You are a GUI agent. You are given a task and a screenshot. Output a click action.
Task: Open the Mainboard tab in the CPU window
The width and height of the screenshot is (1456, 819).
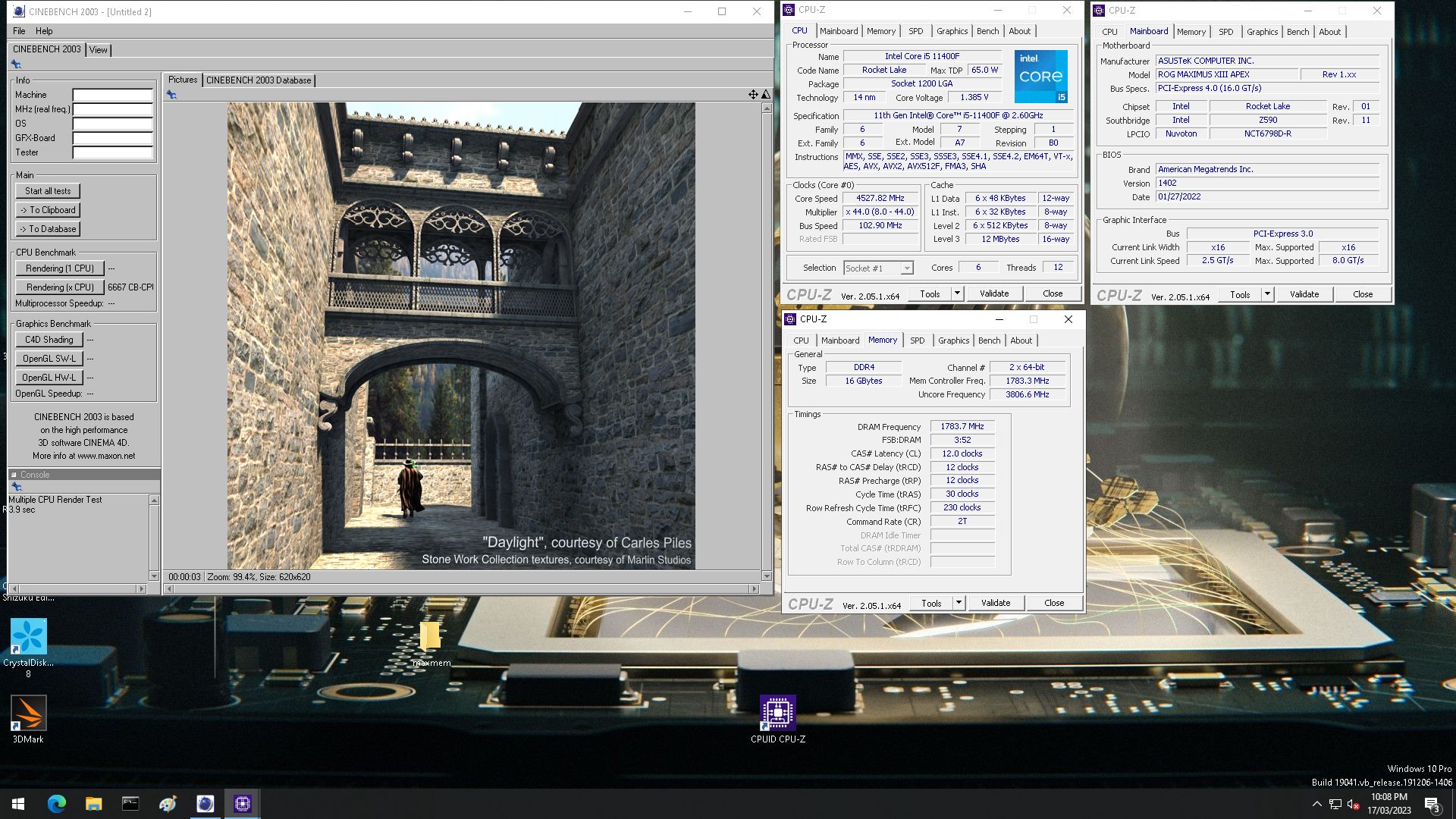839,31
